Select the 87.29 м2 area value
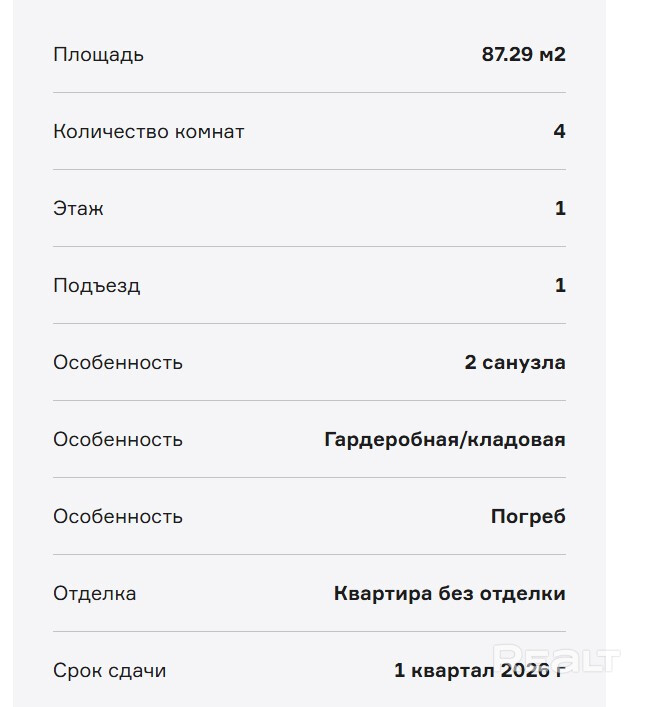Screen dimensions: 654x707 [523, 55]
